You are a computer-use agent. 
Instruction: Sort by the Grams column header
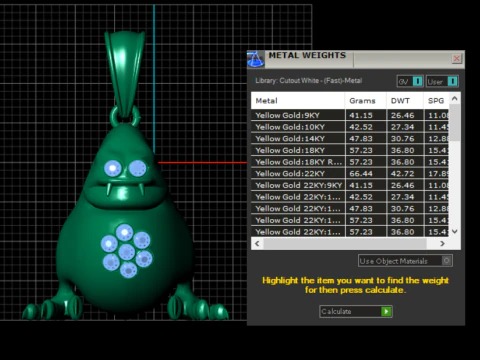(x=366, y=101)
